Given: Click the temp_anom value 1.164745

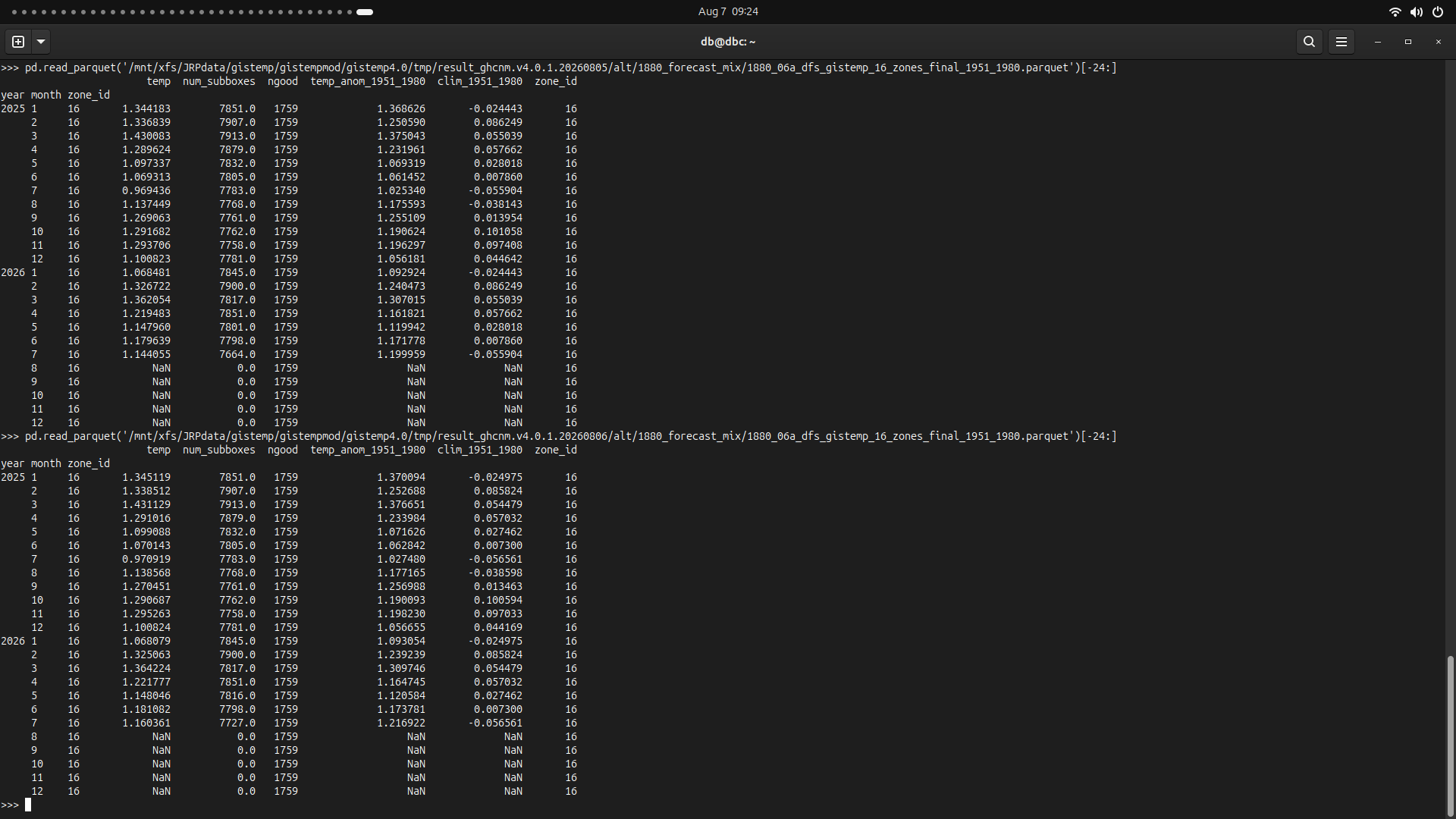Looking at the screenshot, I should (401, 682).
